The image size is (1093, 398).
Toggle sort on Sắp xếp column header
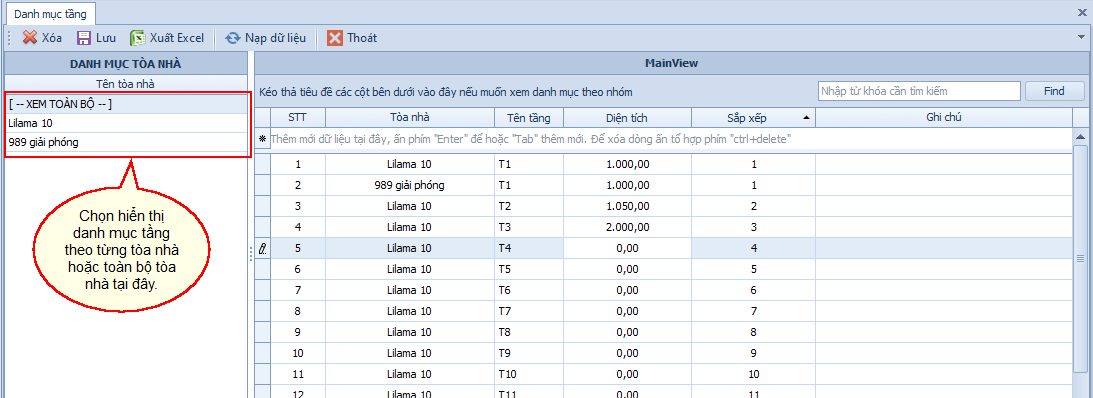pyautogui.click(x=754, y=118)
